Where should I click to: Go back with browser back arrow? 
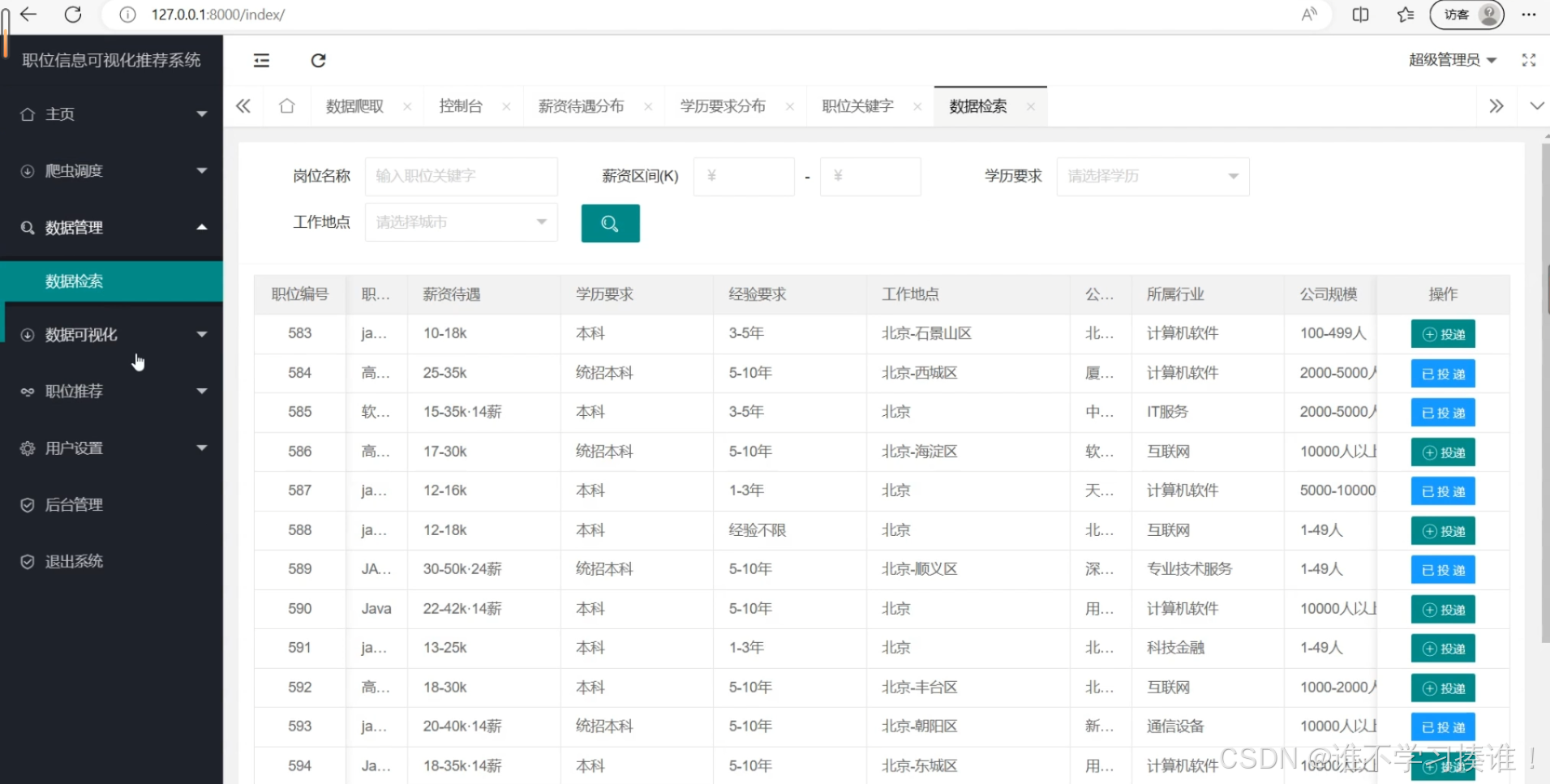pos(28,14)
